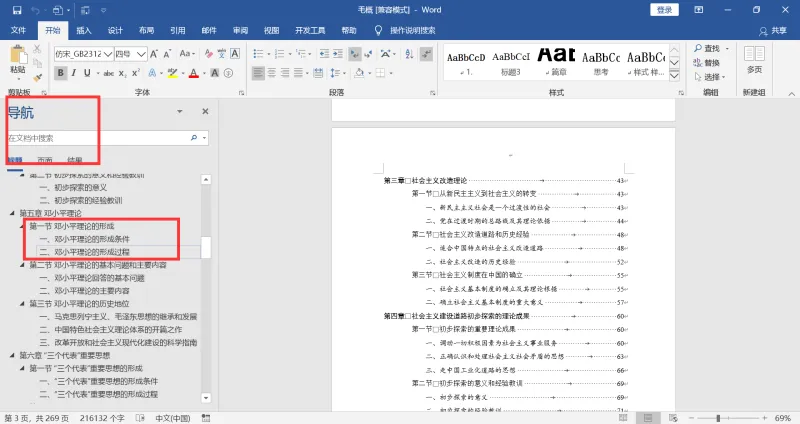Image resolution: width=800 pixels, height=424 pixels.
Task: Click the navigation search input field
Action: pyautogui.click(x=97, y=138)
